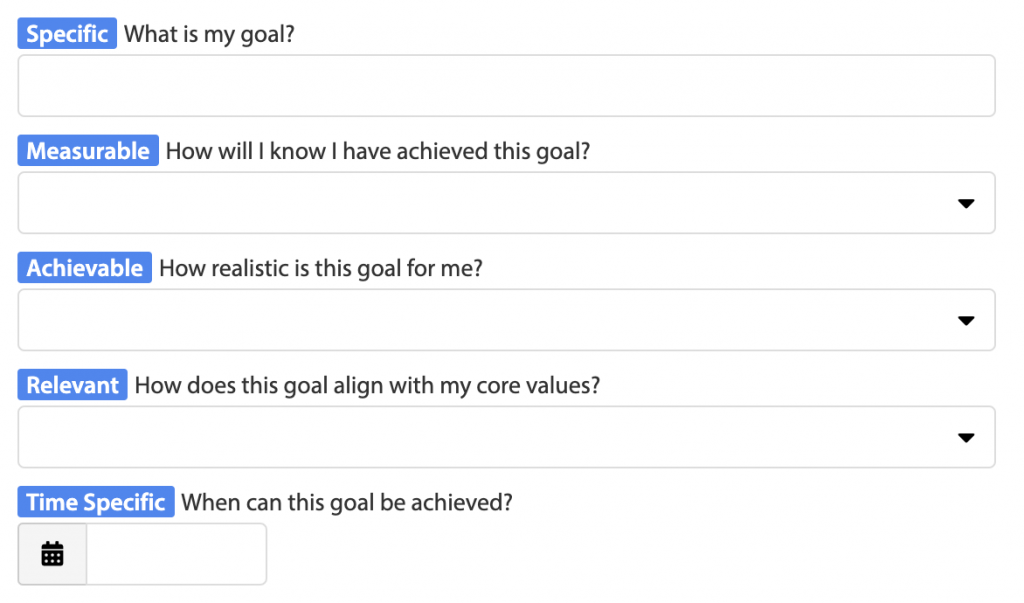Click "When can this goal be achieved?" text
Image resolution: width=1024 pixels, height=603 pixels.
click(x=347, y=502)
